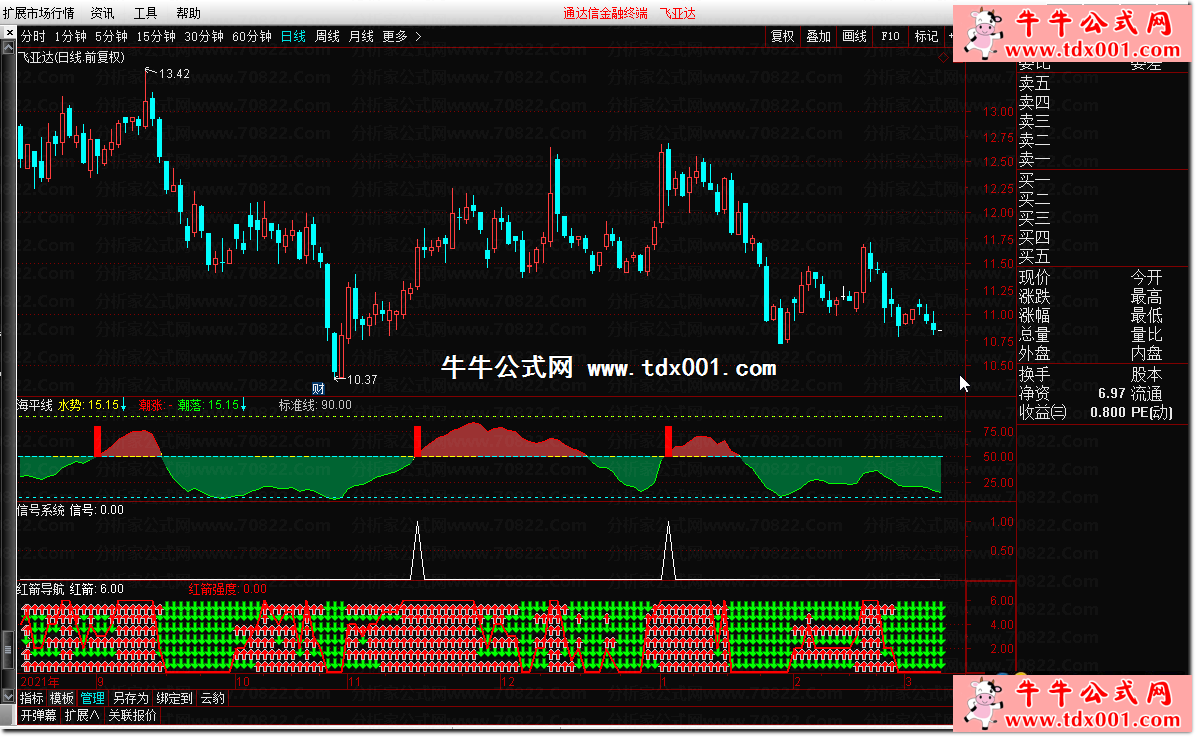Select the 复权 adjustment option
This screenshot has width=1197, height=737.
pos(782,36)
